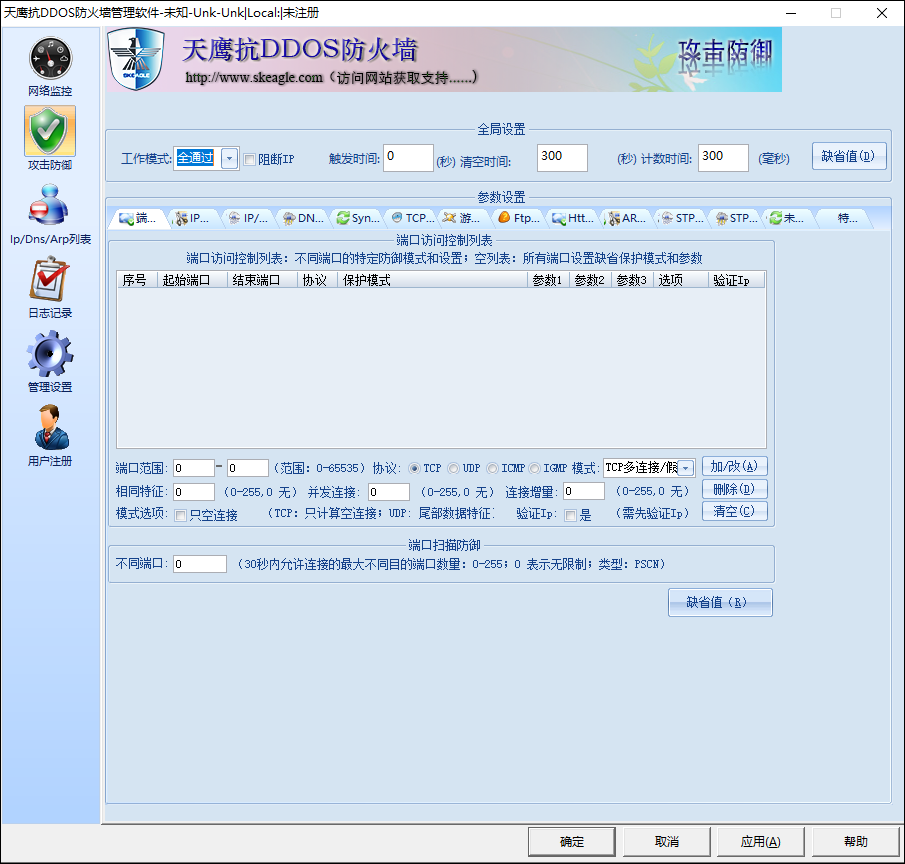Viewport: 905px width, 864px height.
Task: Toggle the 只空连接 option
Action: coord(183,512)
